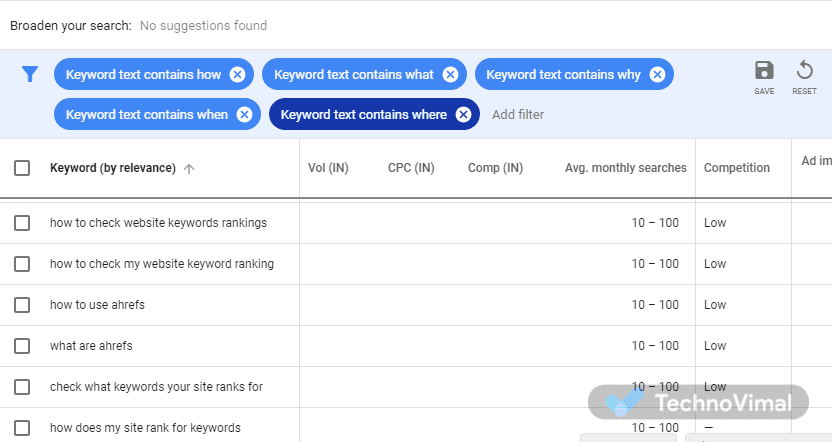The width and height of the screenshot is (832, 442).
Task: Click the CPC (IN) column header
Action: point(411,168)
